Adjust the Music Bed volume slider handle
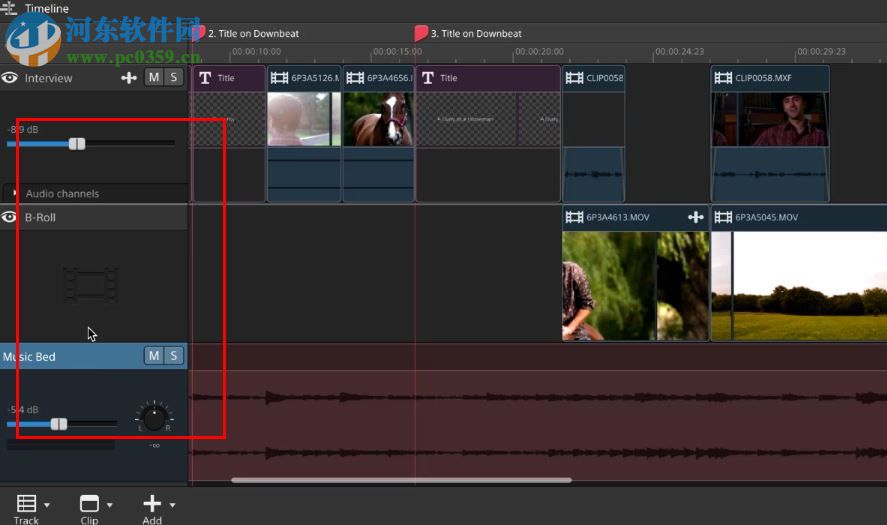This screenshot has width=887, height=525. pos(59,424)
